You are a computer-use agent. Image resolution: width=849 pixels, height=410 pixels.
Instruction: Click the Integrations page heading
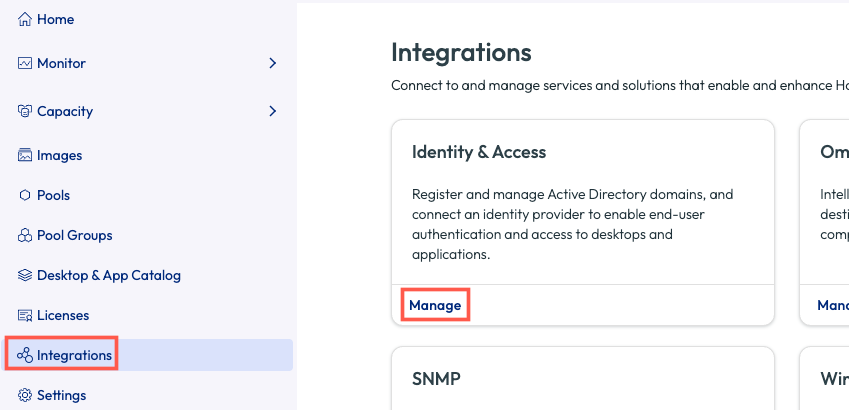pyautogui.click(x=461, y=52)
